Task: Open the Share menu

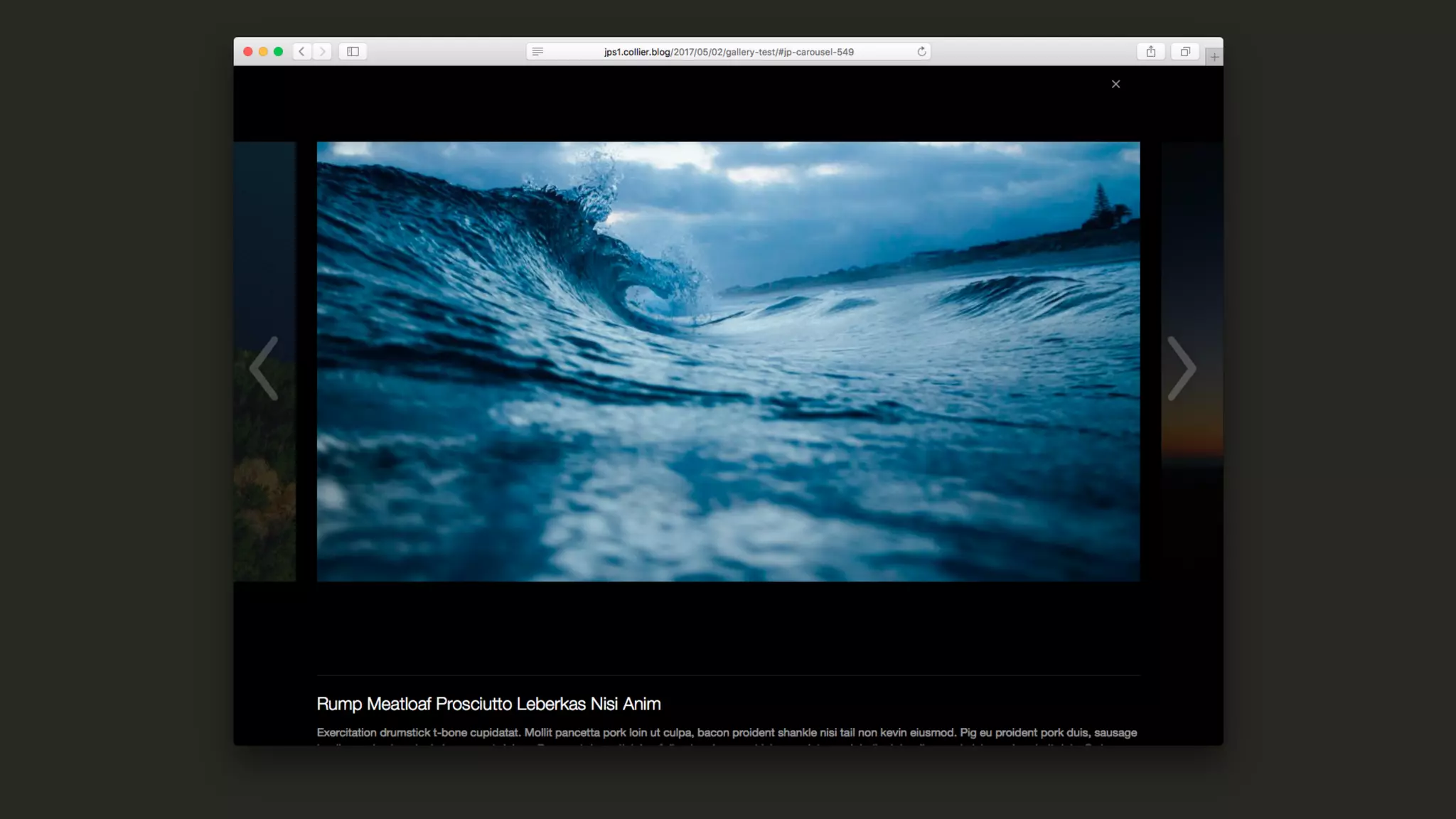Action: [1150, 51]
